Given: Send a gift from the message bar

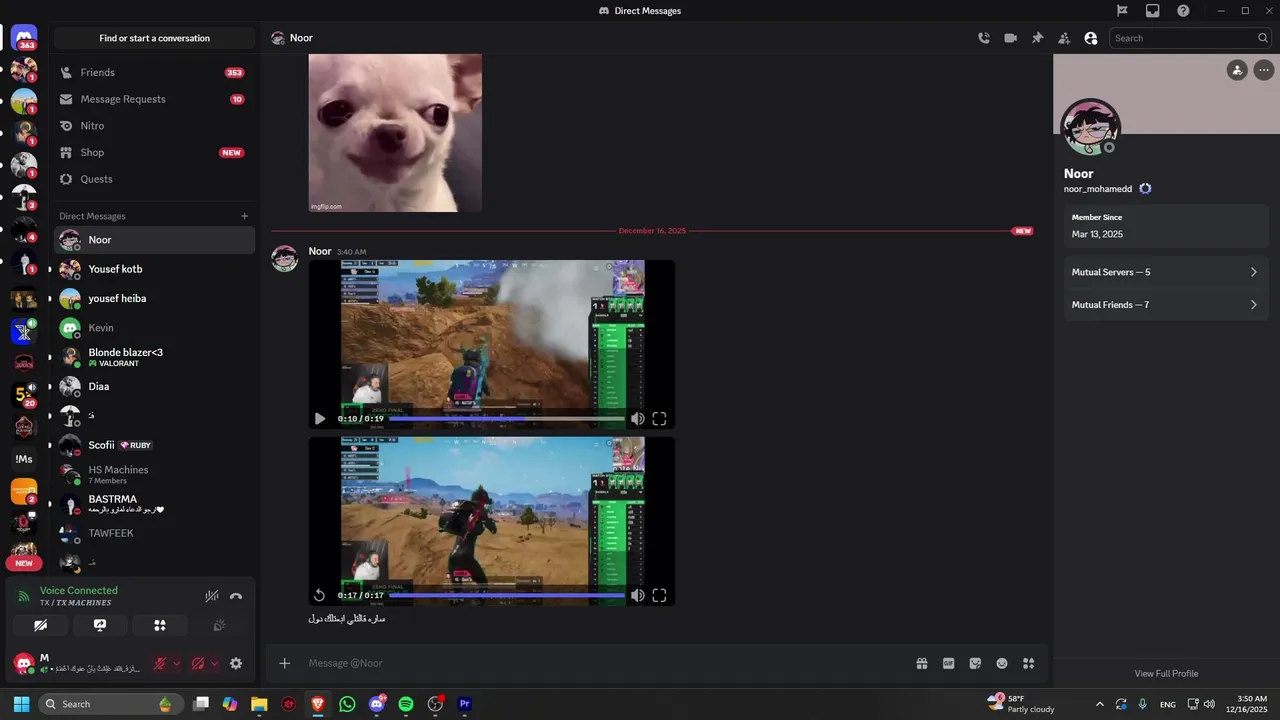Looking at the screenshot, I should click(922, 663).
